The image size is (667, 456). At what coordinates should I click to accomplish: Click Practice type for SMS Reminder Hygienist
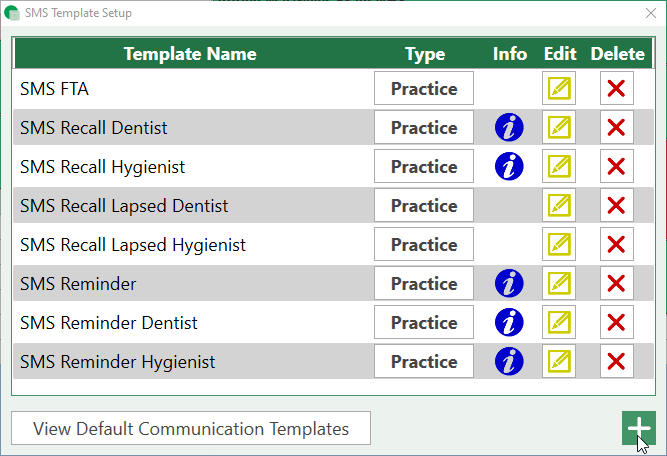coord(424,361)
